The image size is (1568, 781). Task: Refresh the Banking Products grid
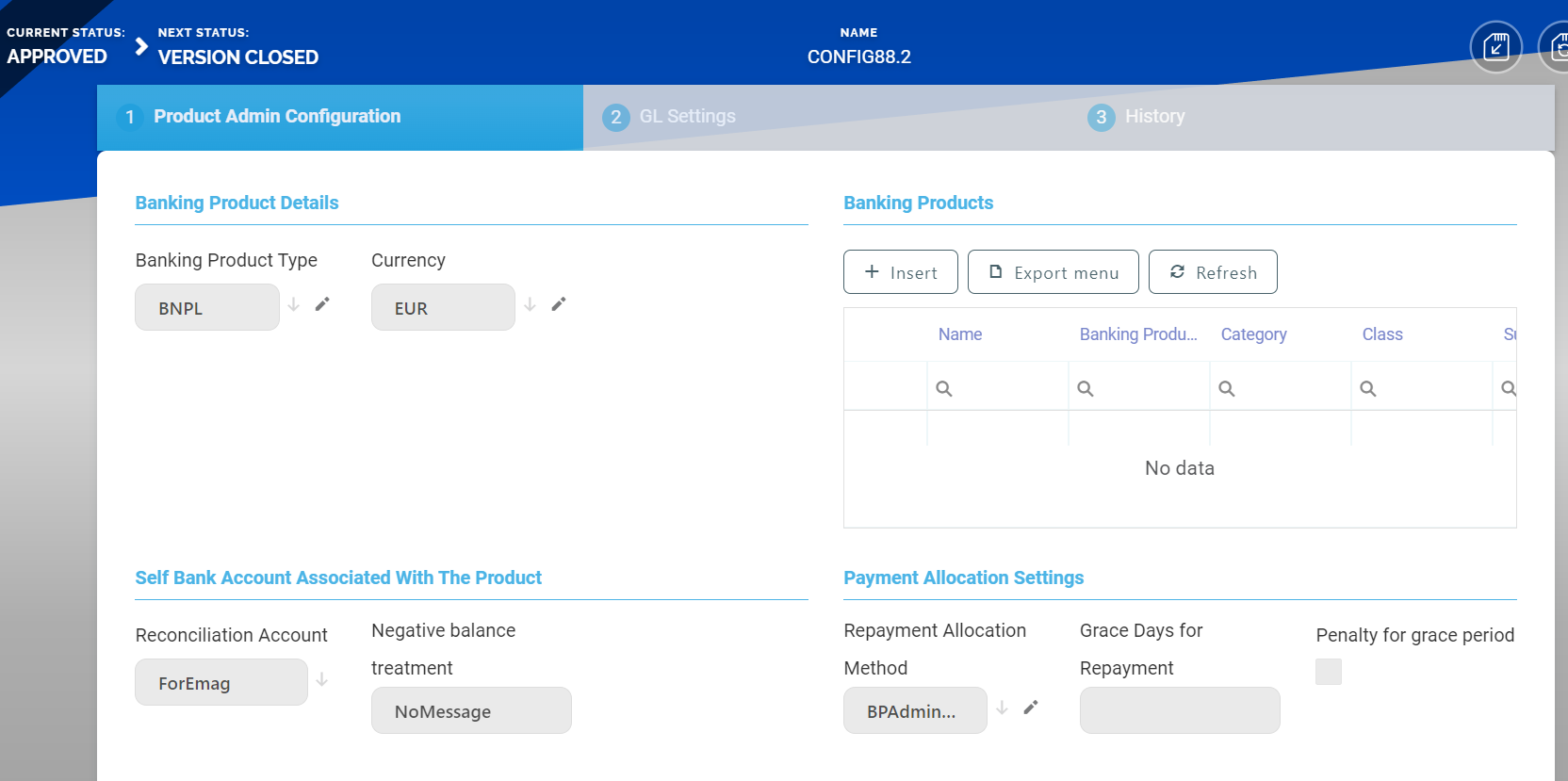point(1213,272)
